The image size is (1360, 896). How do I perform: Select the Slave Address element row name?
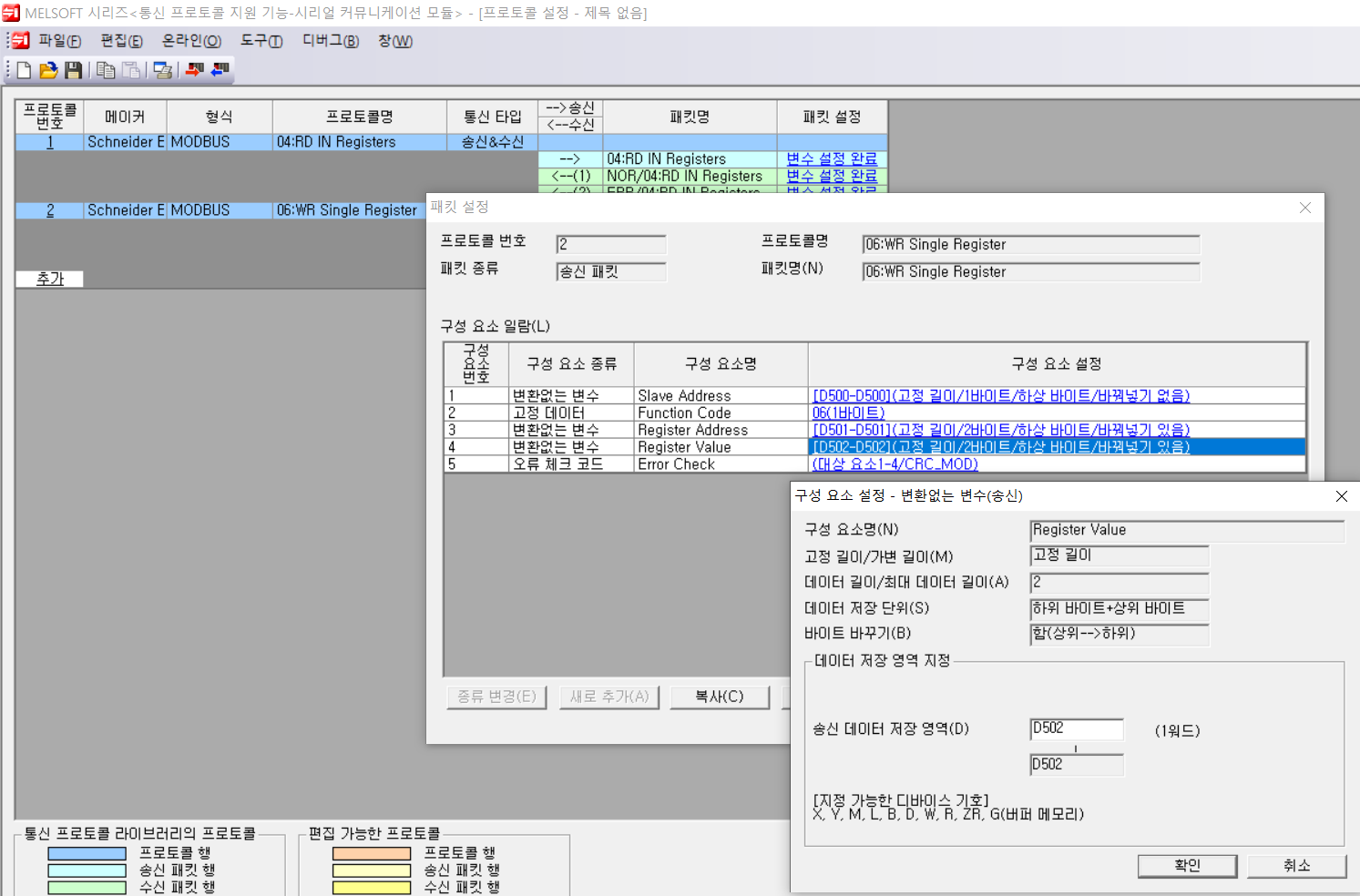point(721,395)
